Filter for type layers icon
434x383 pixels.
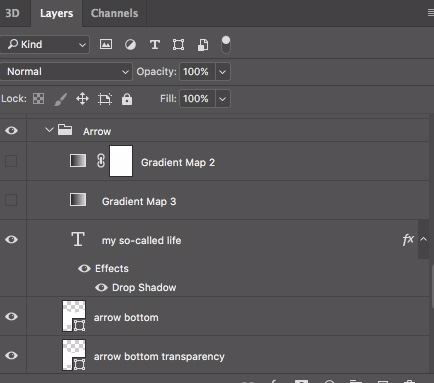(155, 44)
